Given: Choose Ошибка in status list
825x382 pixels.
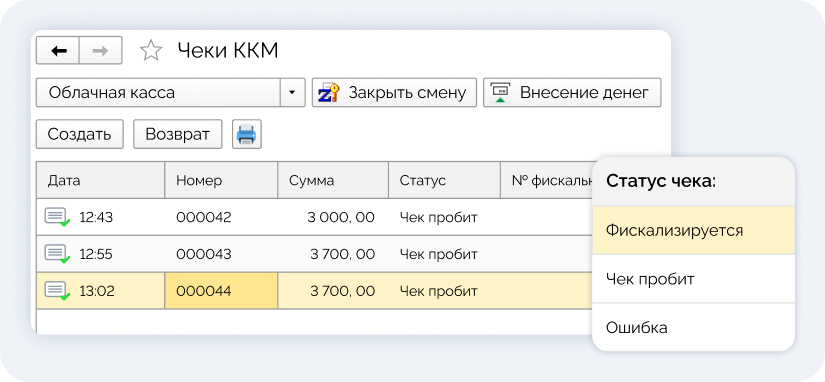Looking at the screenshot, I should tap(693, 327).
